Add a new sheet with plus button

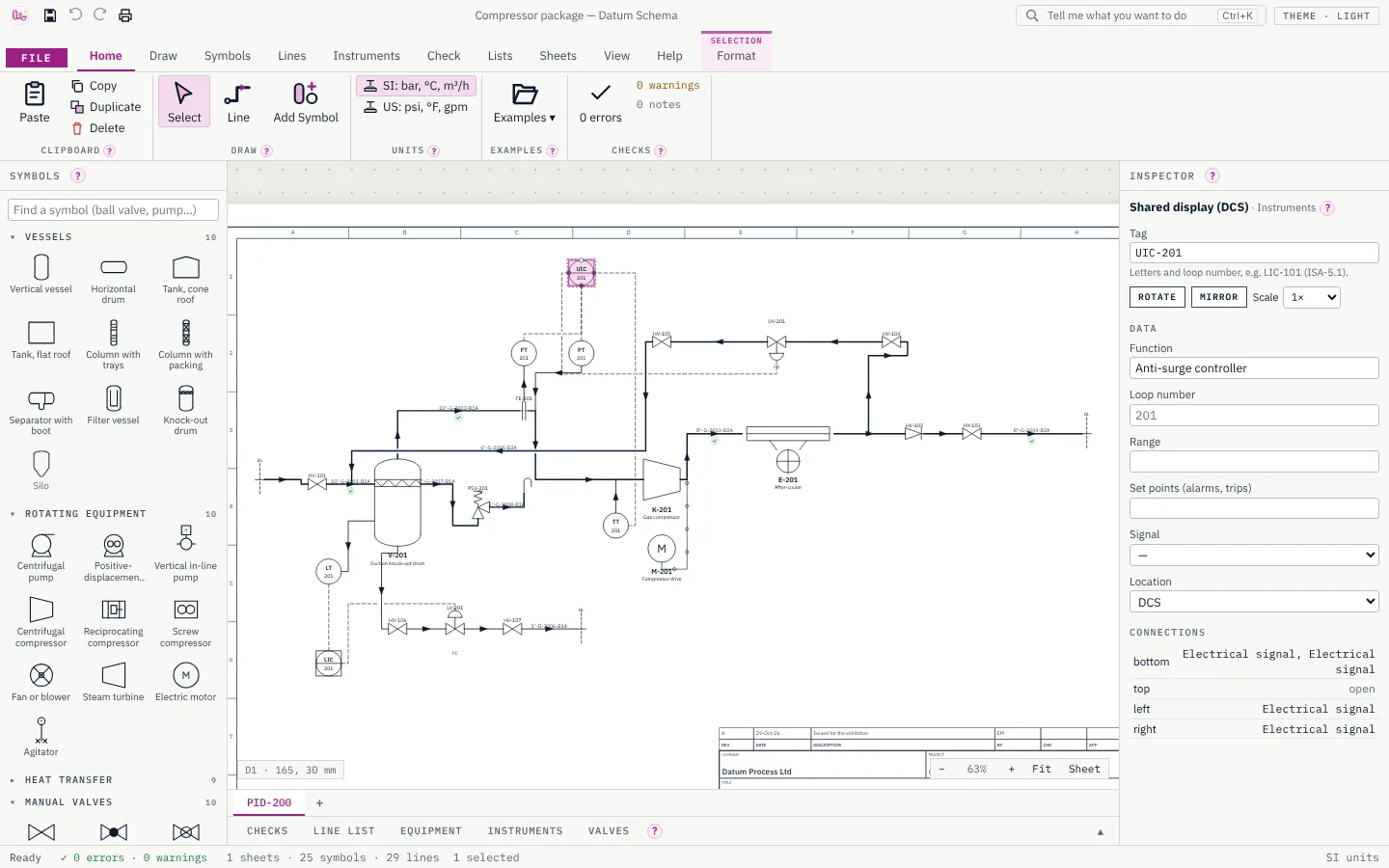pyautogui.click(x=320, y=802)
